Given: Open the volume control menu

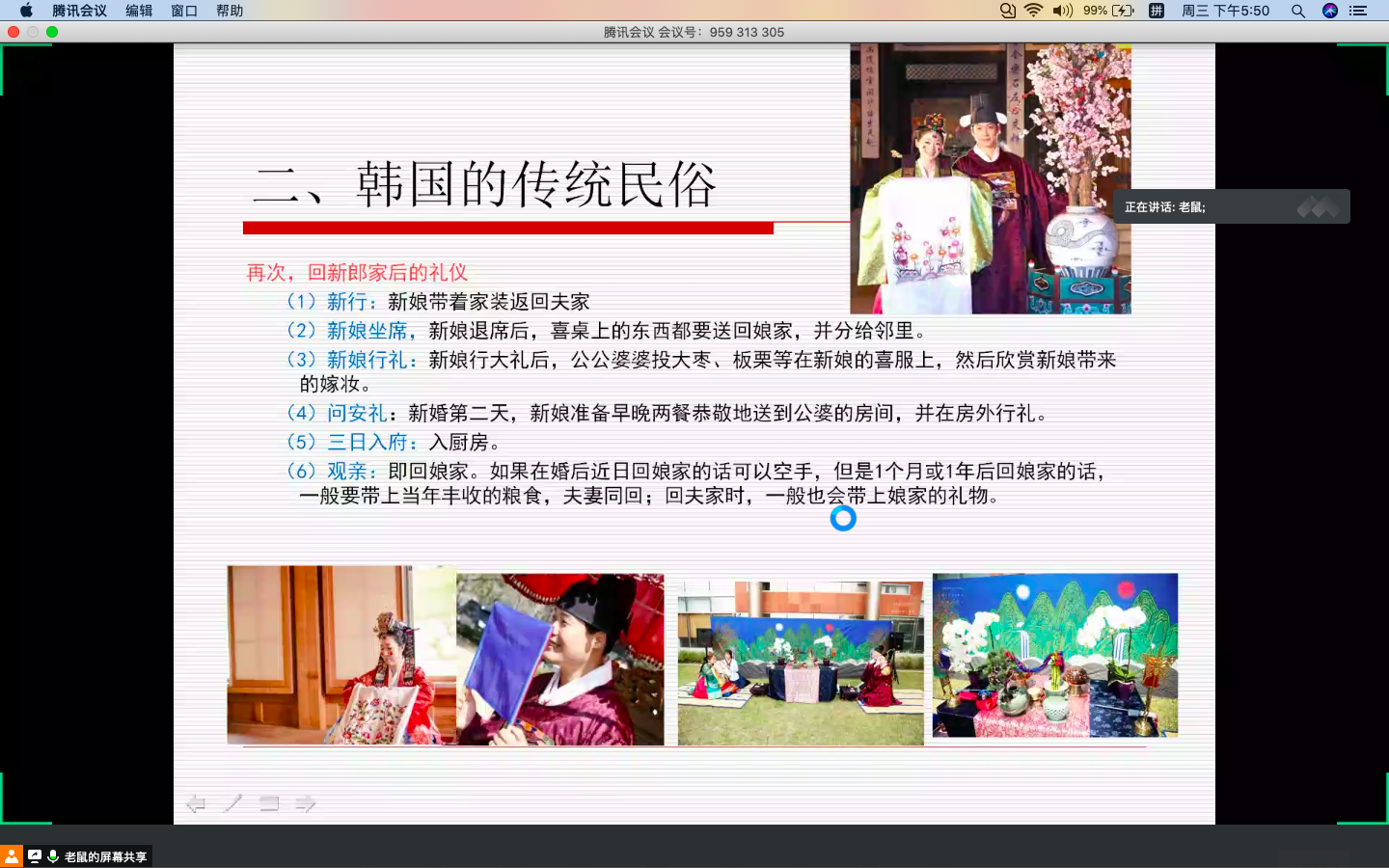Looking at the screenshot, I should point(1062,11).
